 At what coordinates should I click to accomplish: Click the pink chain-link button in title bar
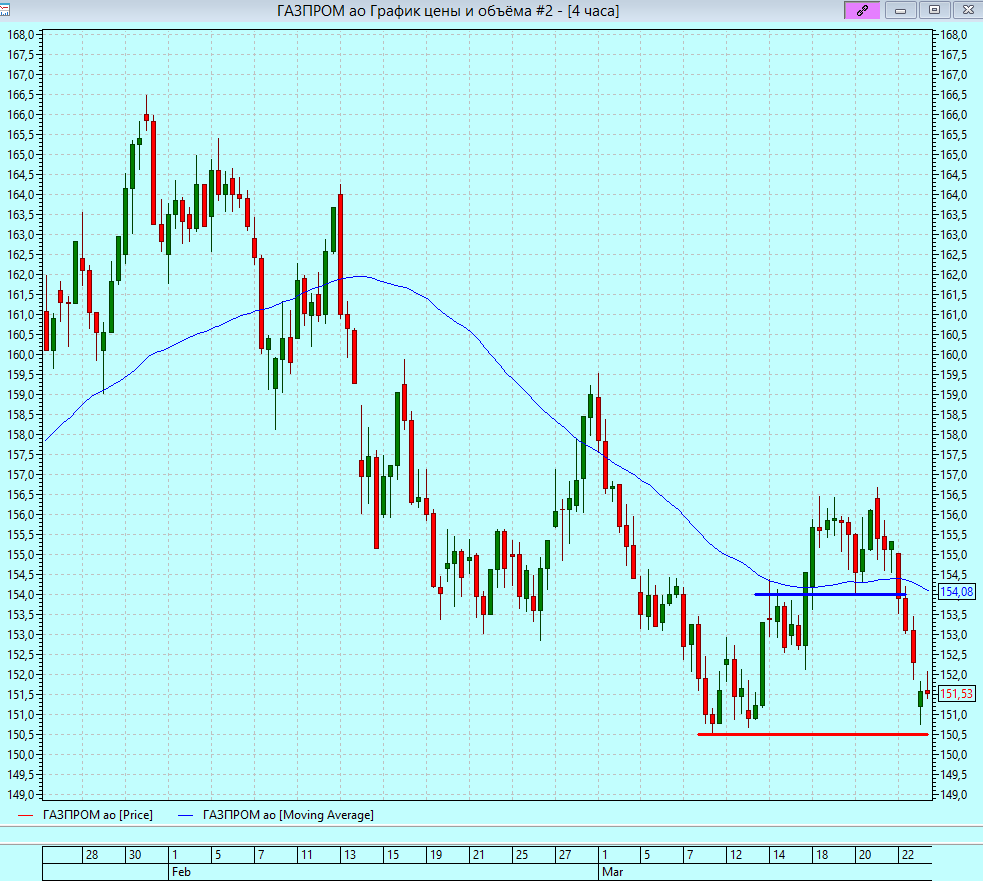tap(862, 10)
